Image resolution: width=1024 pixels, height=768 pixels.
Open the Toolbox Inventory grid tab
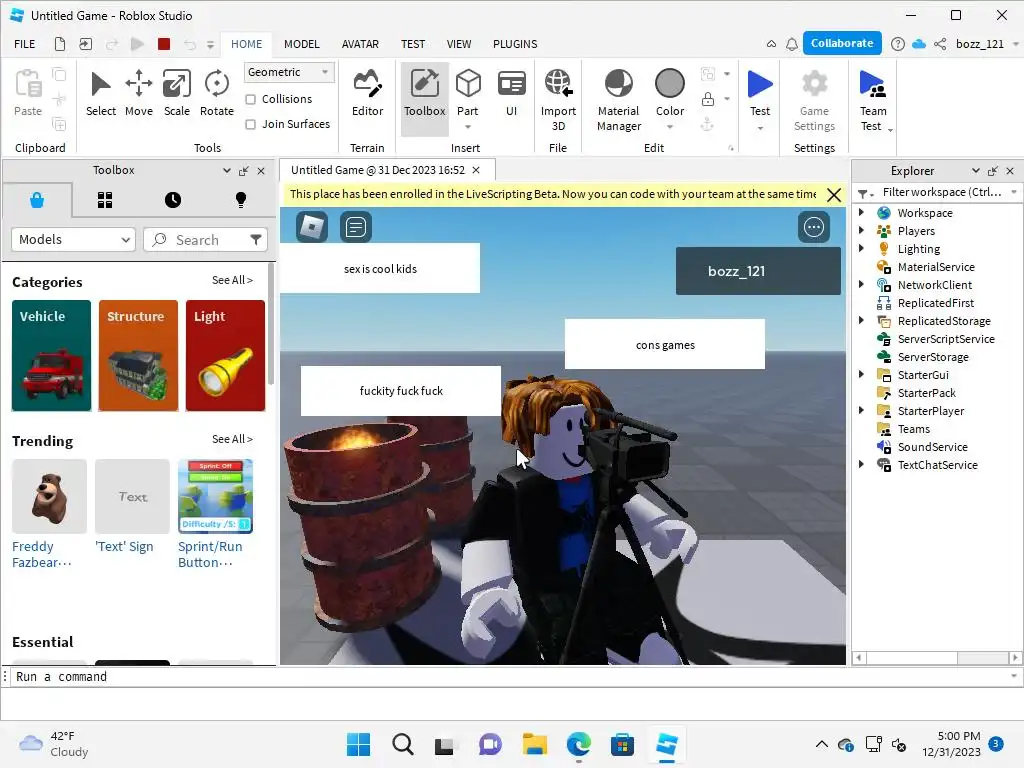pyautogui.click(x=105, y=200)
